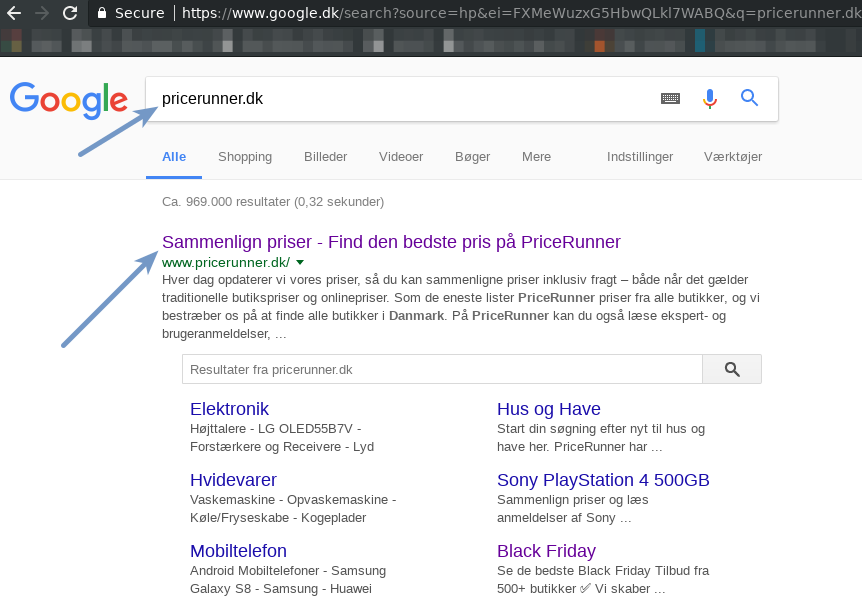Image resolution: width=862 pixels, height=604 pixels.
Task: Click the 'Resultater fra pricerunner.dk' search box
Action: tap(442, 369)
